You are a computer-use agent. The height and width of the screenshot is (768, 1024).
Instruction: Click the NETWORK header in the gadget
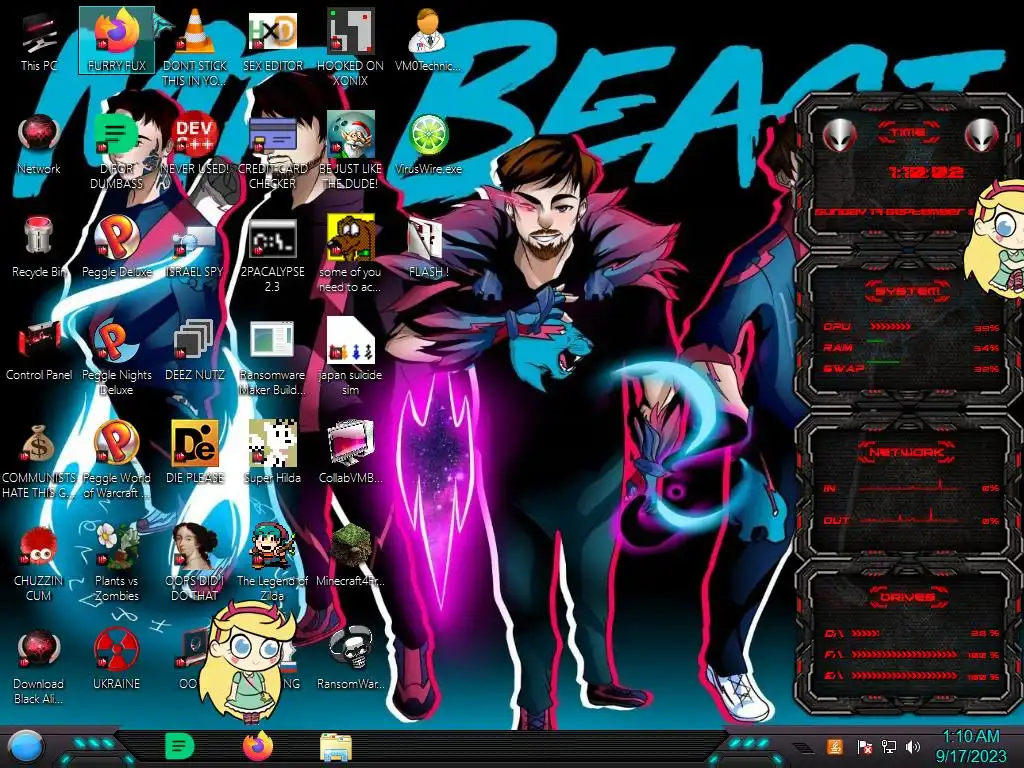pos(906,452)
